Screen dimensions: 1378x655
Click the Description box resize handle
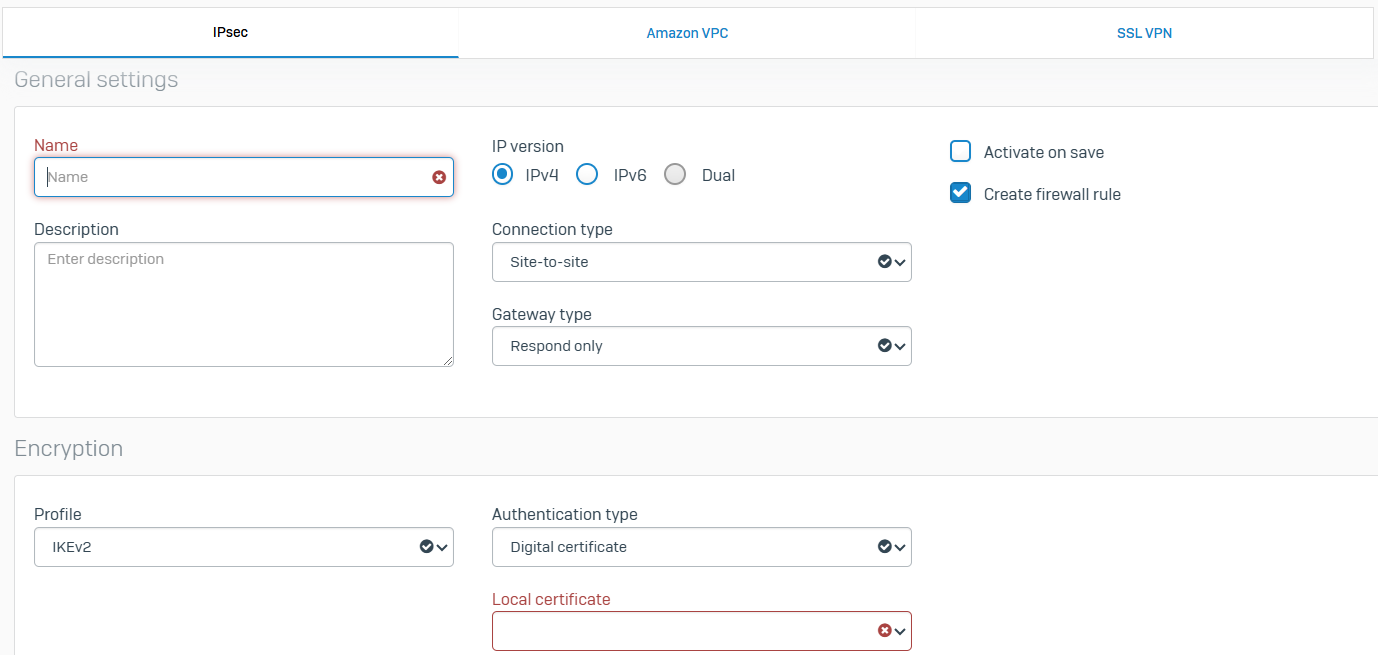448,361
